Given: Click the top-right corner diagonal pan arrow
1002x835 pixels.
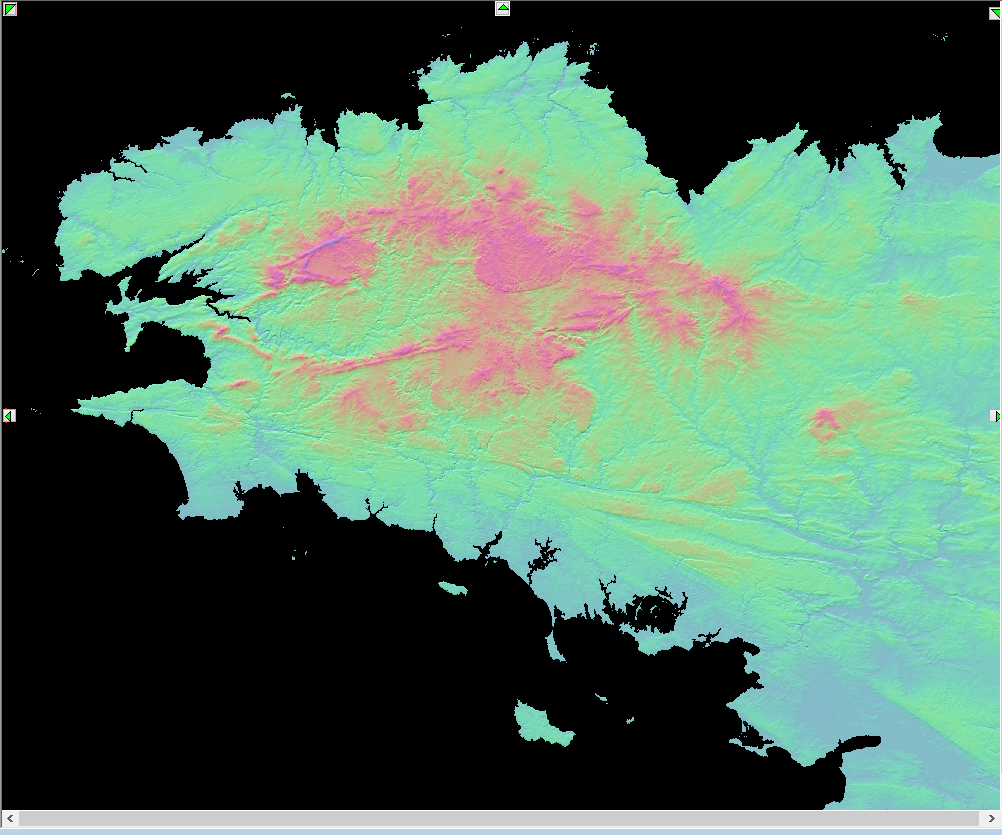Looking at the screenshot, I should 994,12.
